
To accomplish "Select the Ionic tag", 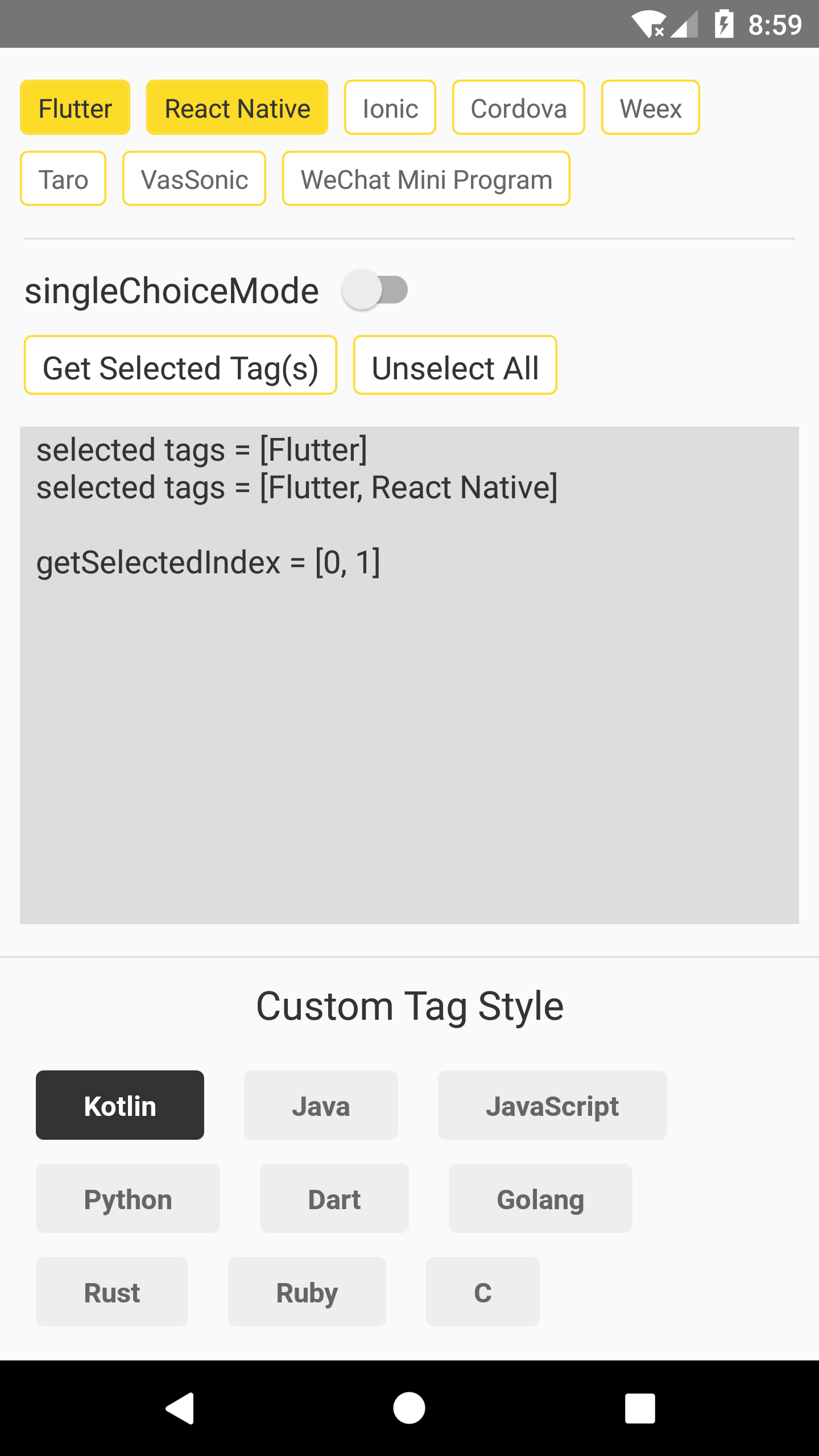I will [390, 108].
